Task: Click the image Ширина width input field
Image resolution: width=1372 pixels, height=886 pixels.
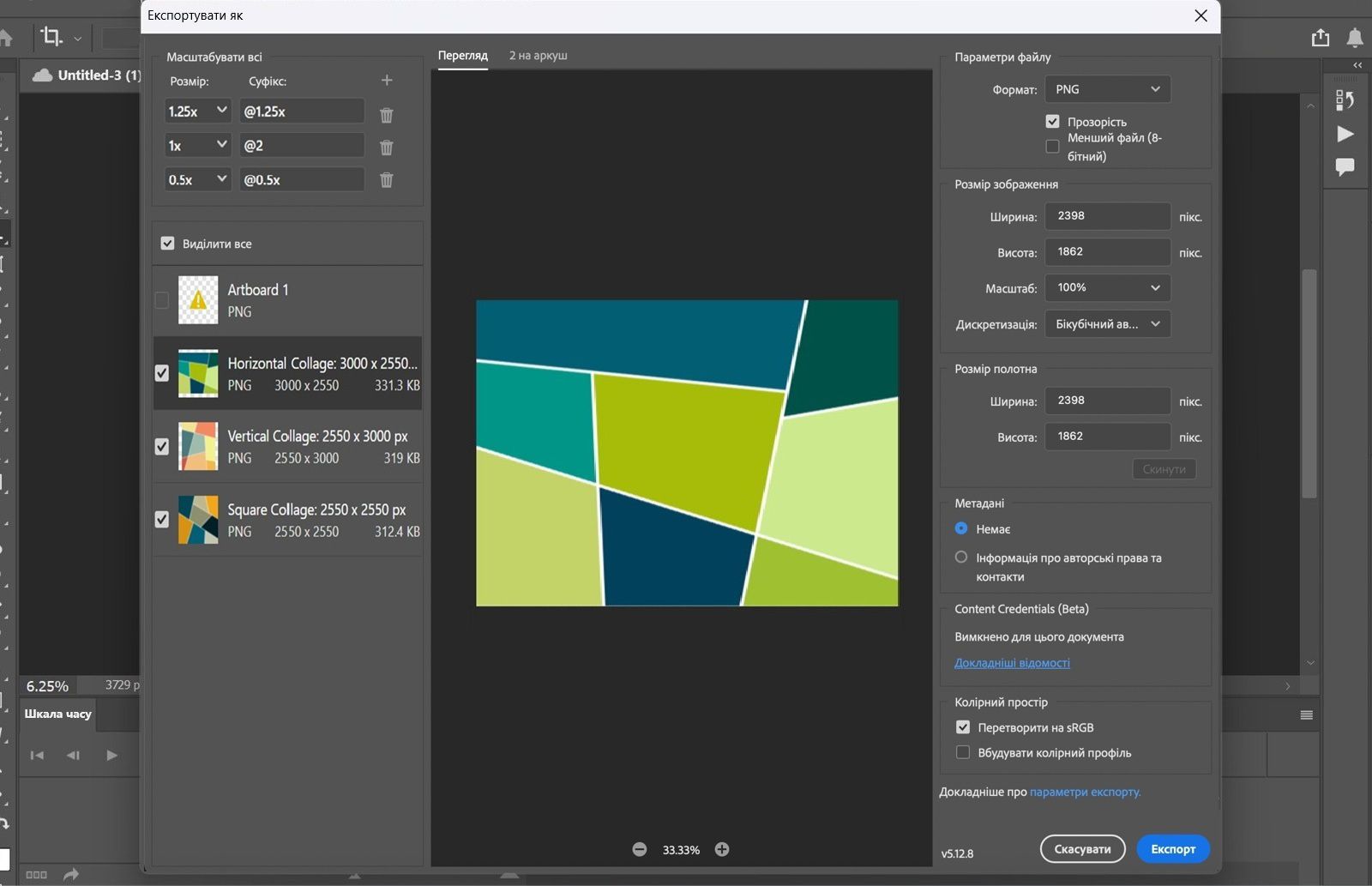Action: click(1107, 216)
